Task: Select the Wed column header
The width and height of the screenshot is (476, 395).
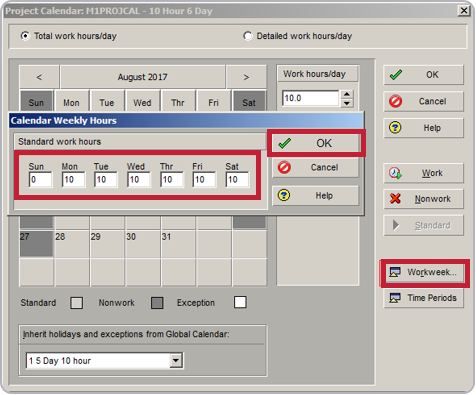Action: point(142,101)
